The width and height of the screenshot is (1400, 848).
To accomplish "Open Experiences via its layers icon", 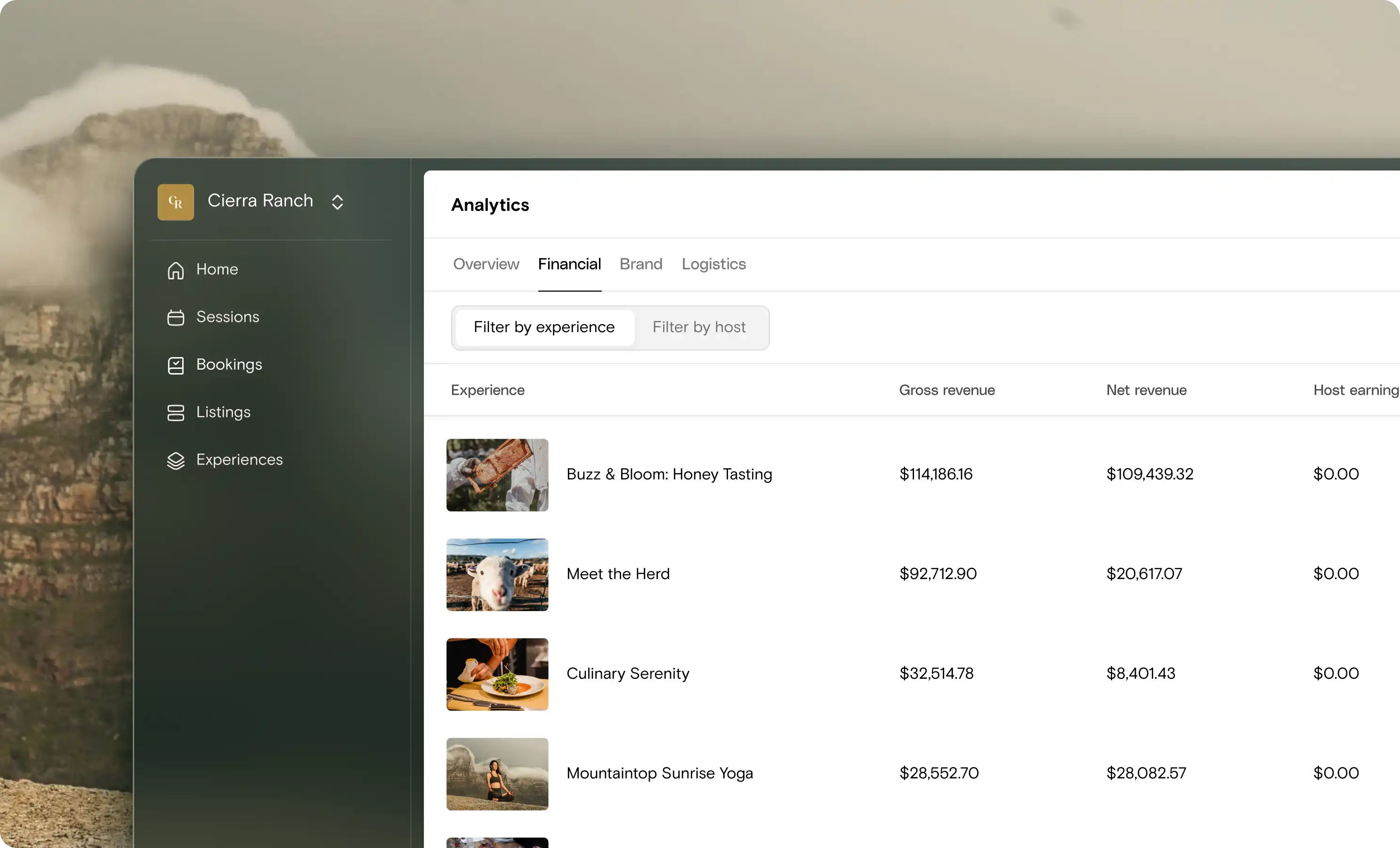I will point(176,460).
